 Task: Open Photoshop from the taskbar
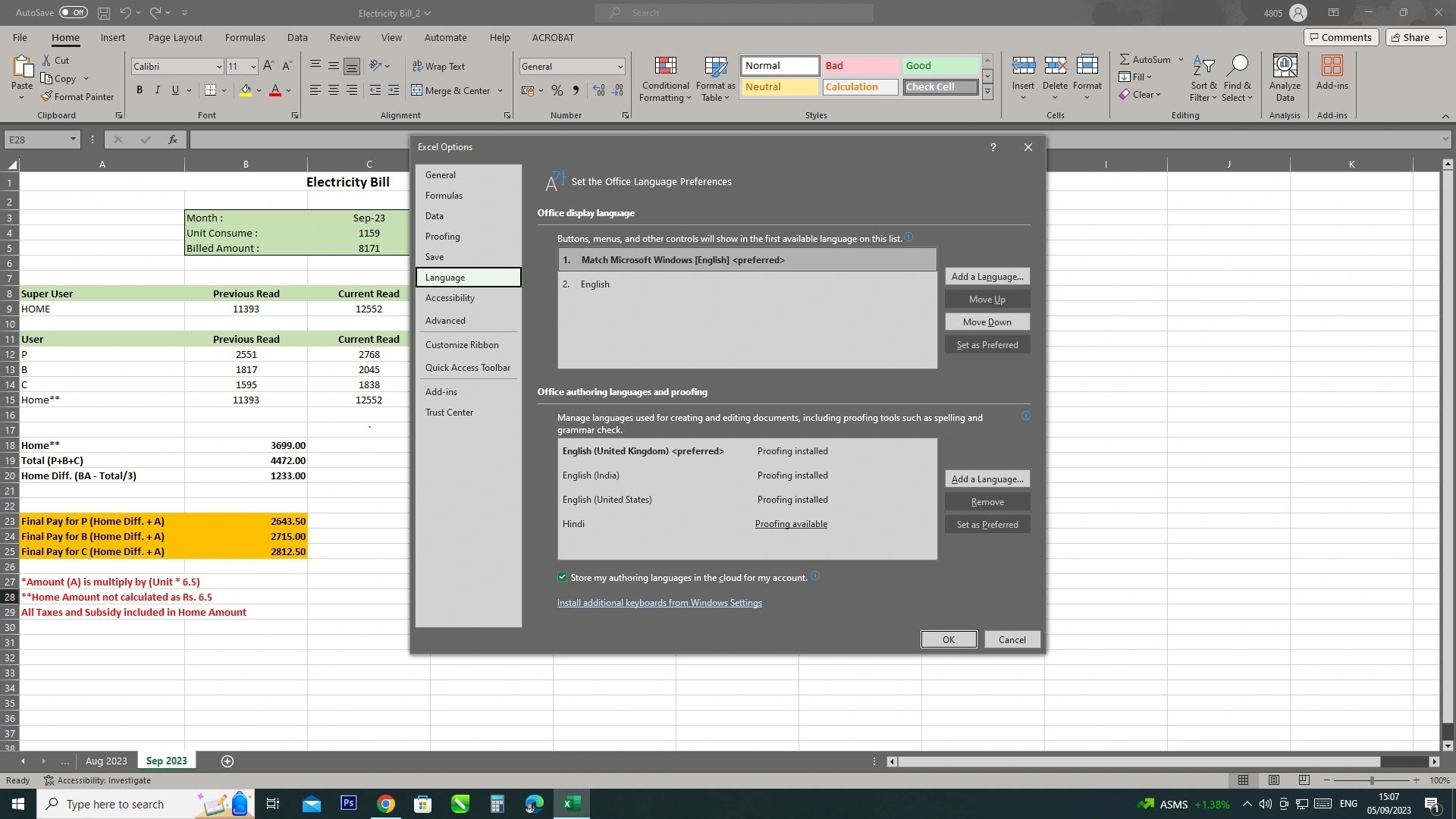(x=349, y=804)
